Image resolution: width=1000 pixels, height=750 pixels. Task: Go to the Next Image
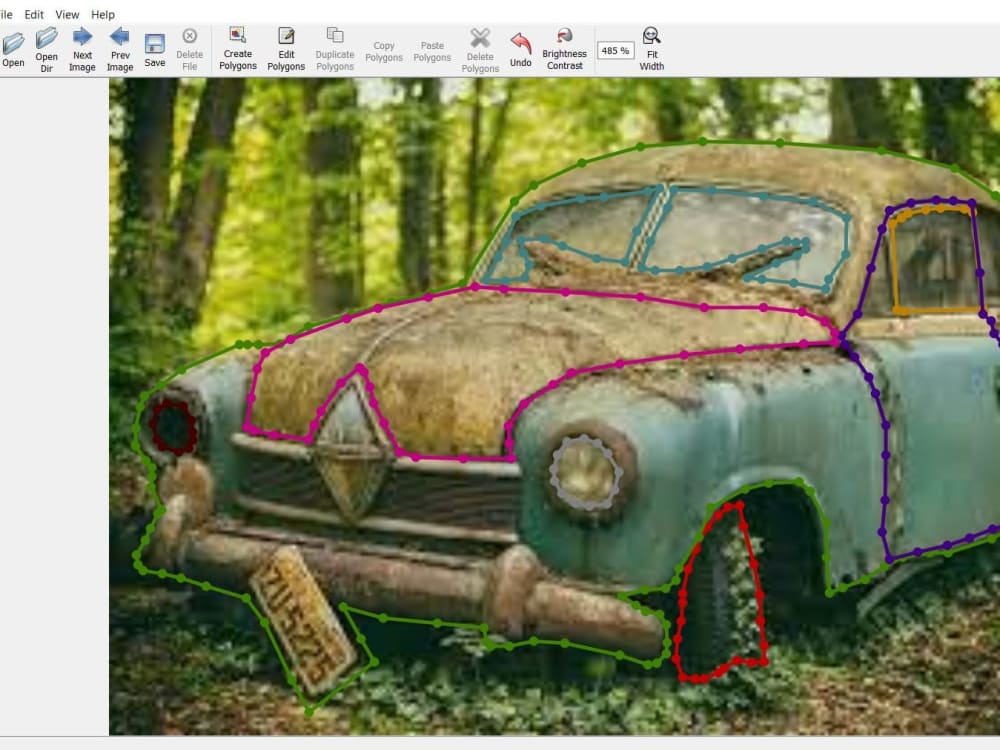tap(82, 50)
